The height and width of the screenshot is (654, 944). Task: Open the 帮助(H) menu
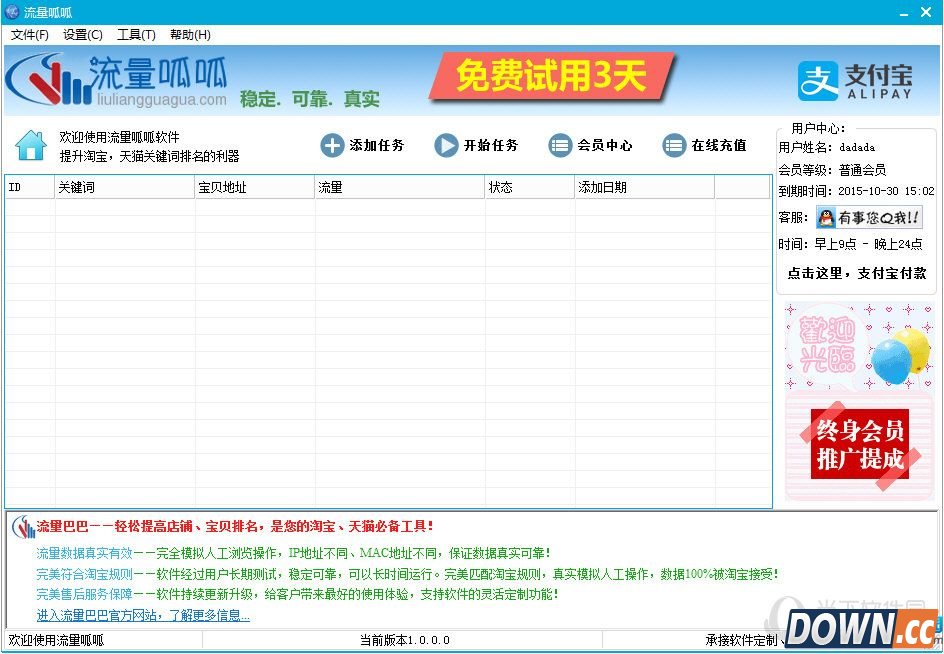[190, 34]
